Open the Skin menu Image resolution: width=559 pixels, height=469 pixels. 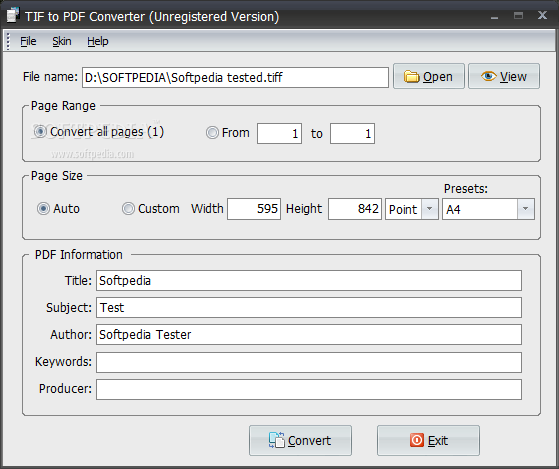[62, 41]
